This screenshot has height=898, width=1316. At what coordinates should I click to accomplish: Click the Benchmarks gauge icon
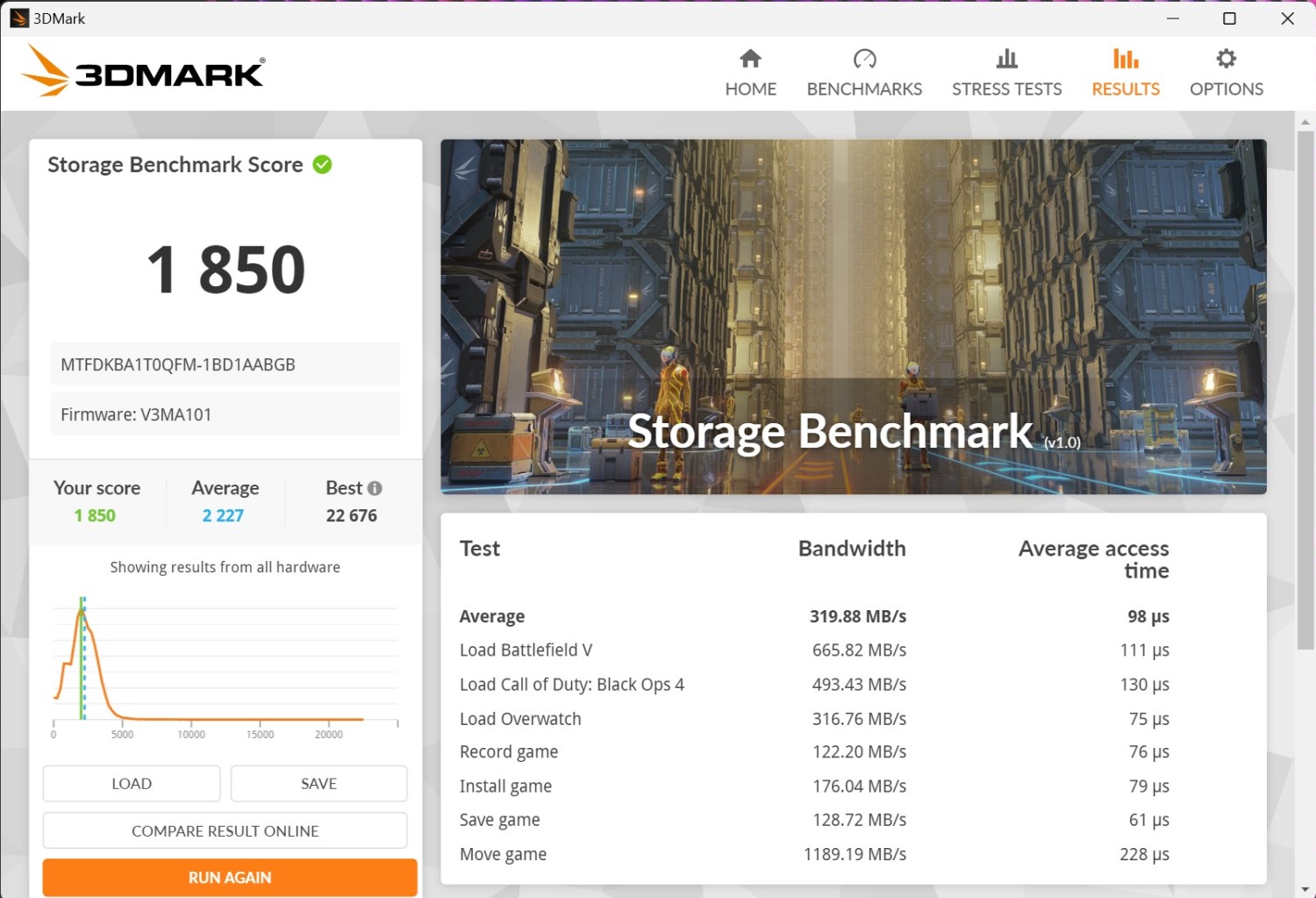(864, 59)
